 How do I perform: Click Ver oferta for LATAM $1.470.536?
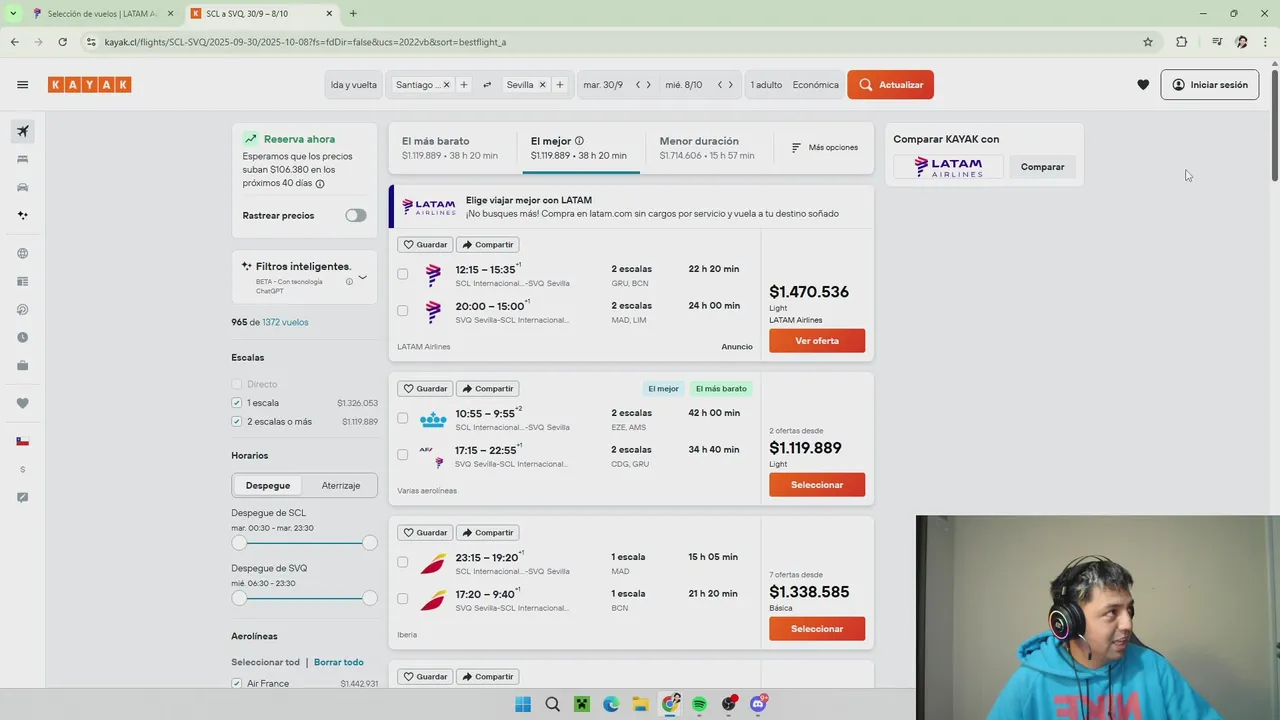pos(817,341)
